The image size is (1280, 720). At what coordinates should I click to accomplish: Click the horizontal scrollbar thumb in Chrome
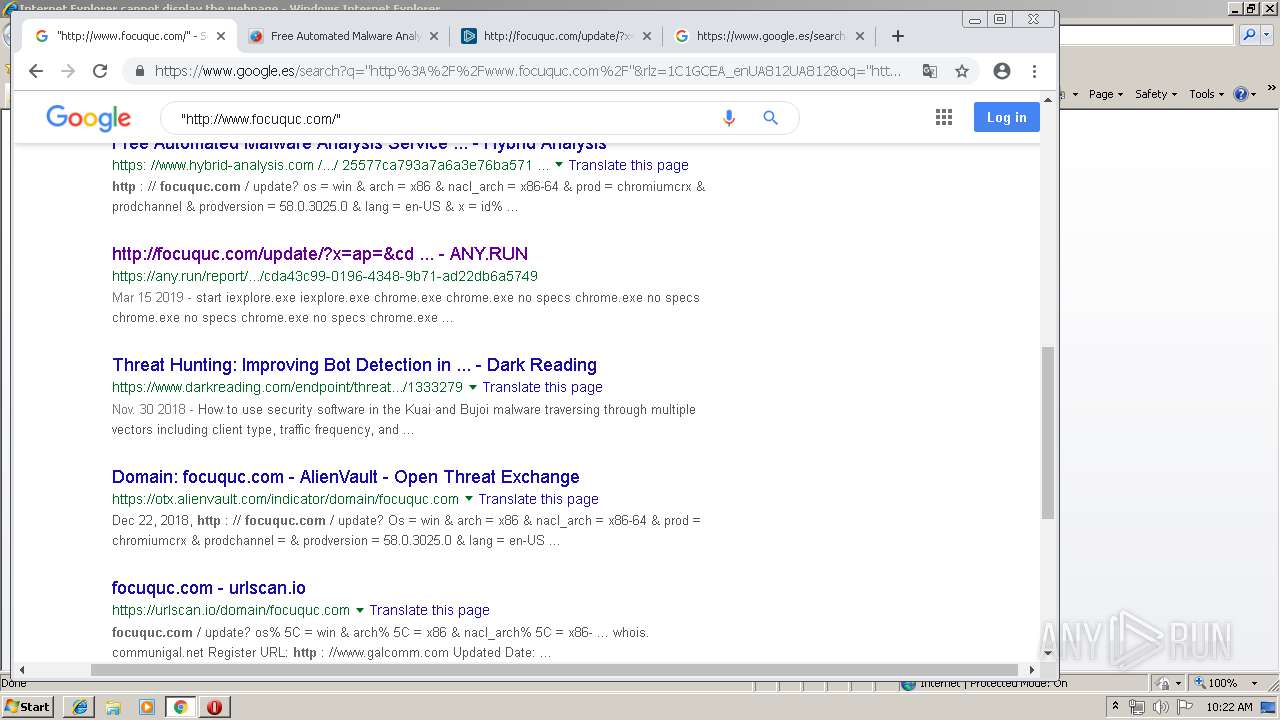[x=554, y=670]
